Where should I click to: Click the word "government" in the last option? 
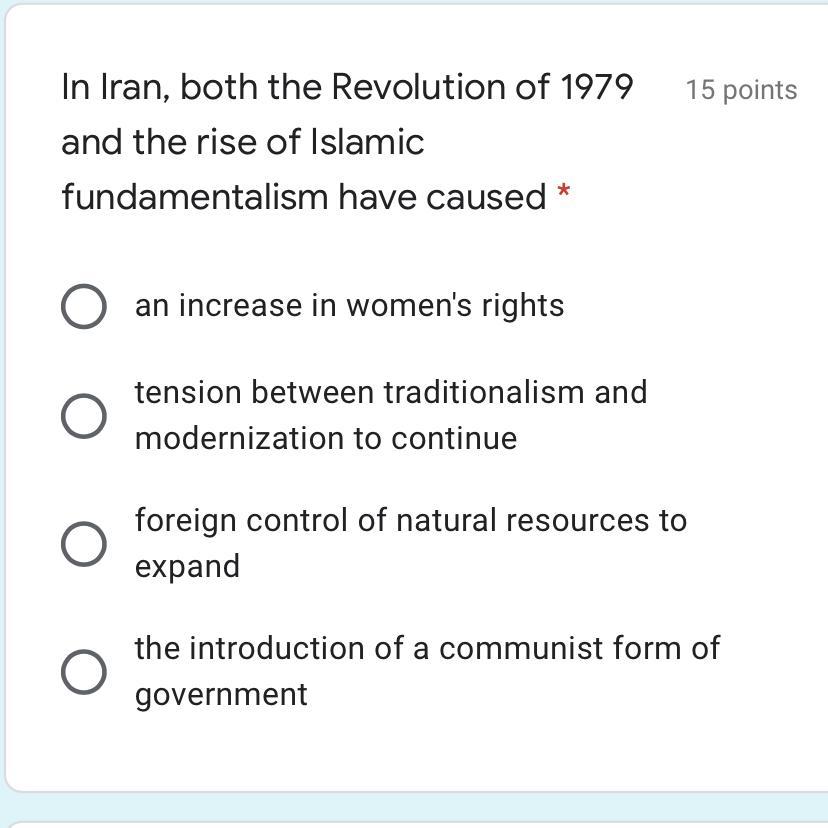coord(221,694)
